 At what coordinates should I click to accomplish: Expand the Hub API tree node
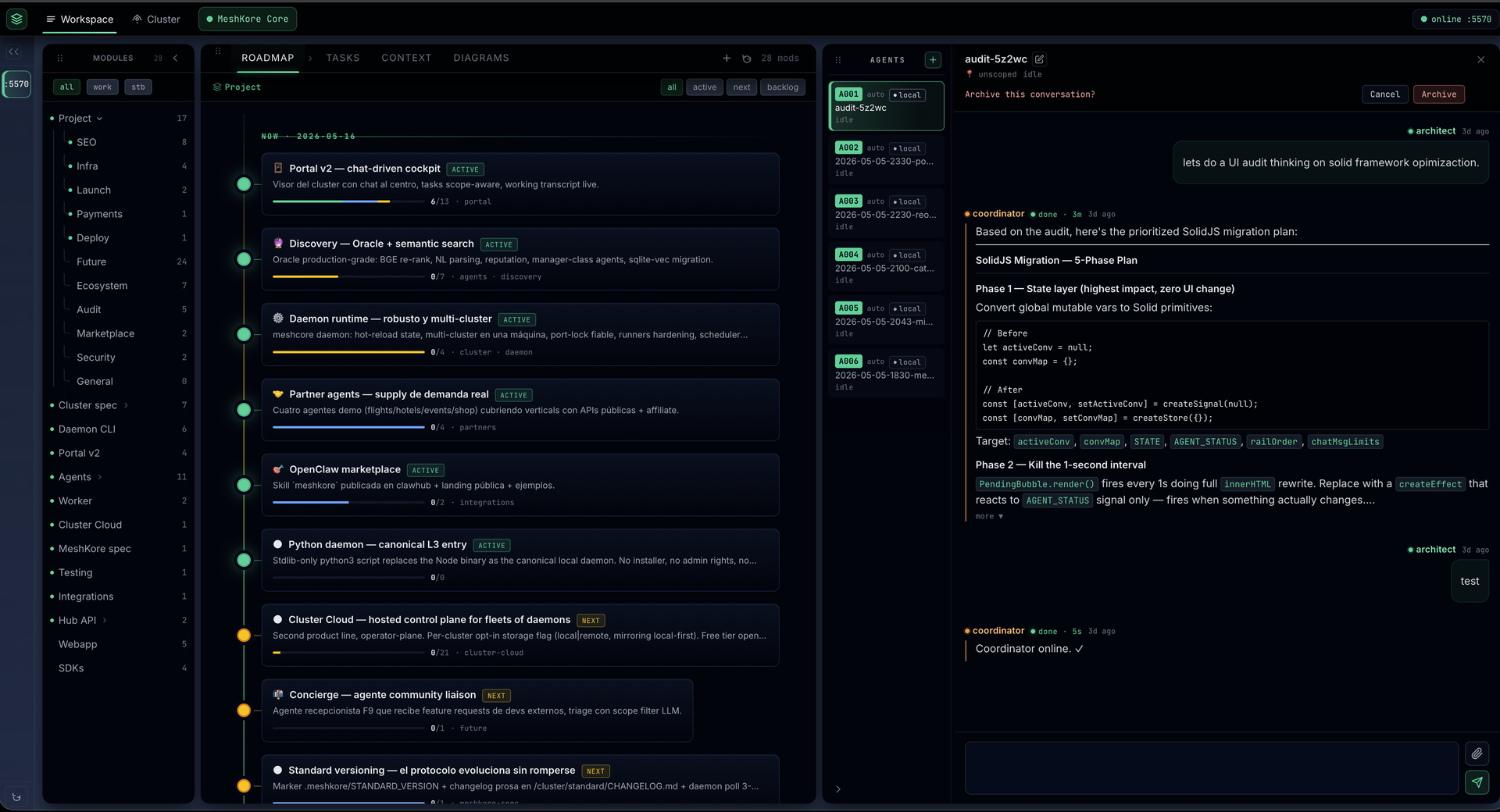pyautogui.click(x=105, y=621)
